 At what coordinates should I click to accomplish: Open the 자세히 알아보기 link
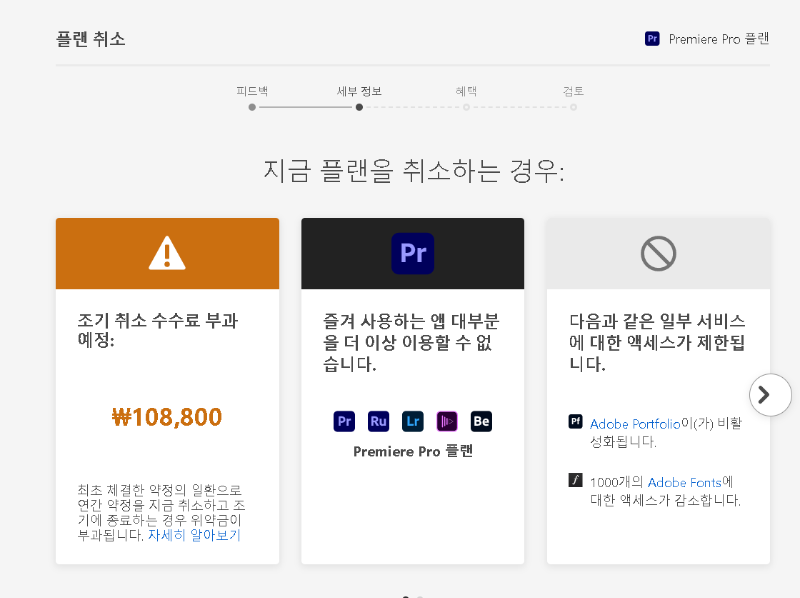(194, 535)
